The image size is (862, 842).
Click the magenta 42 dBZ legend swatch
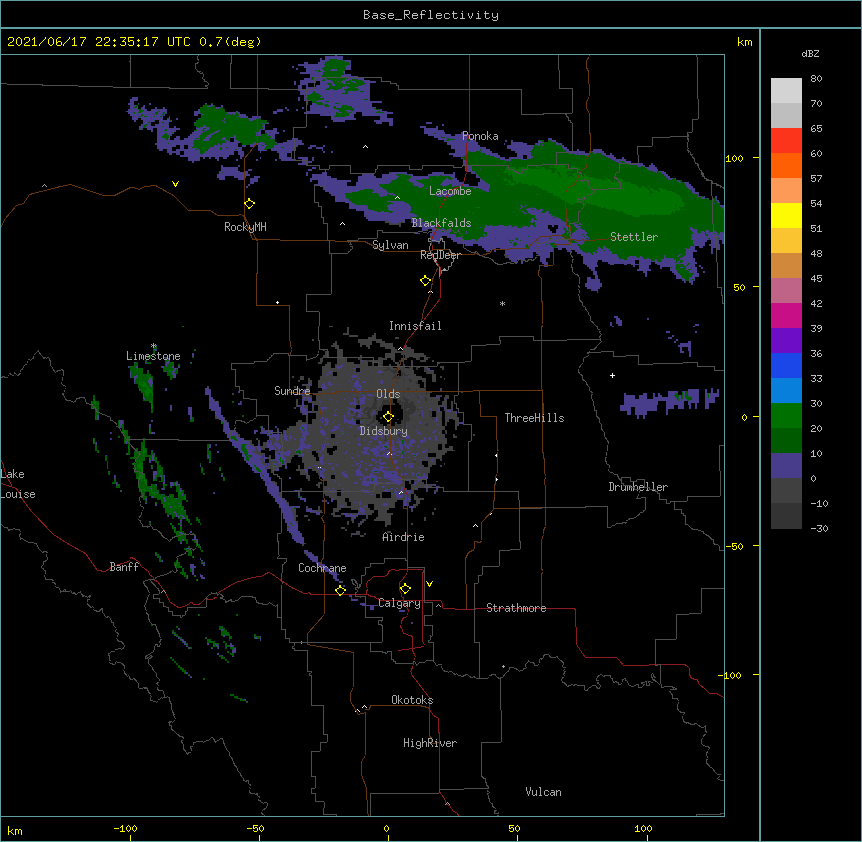pyautogui.click(x=786, y=315)
